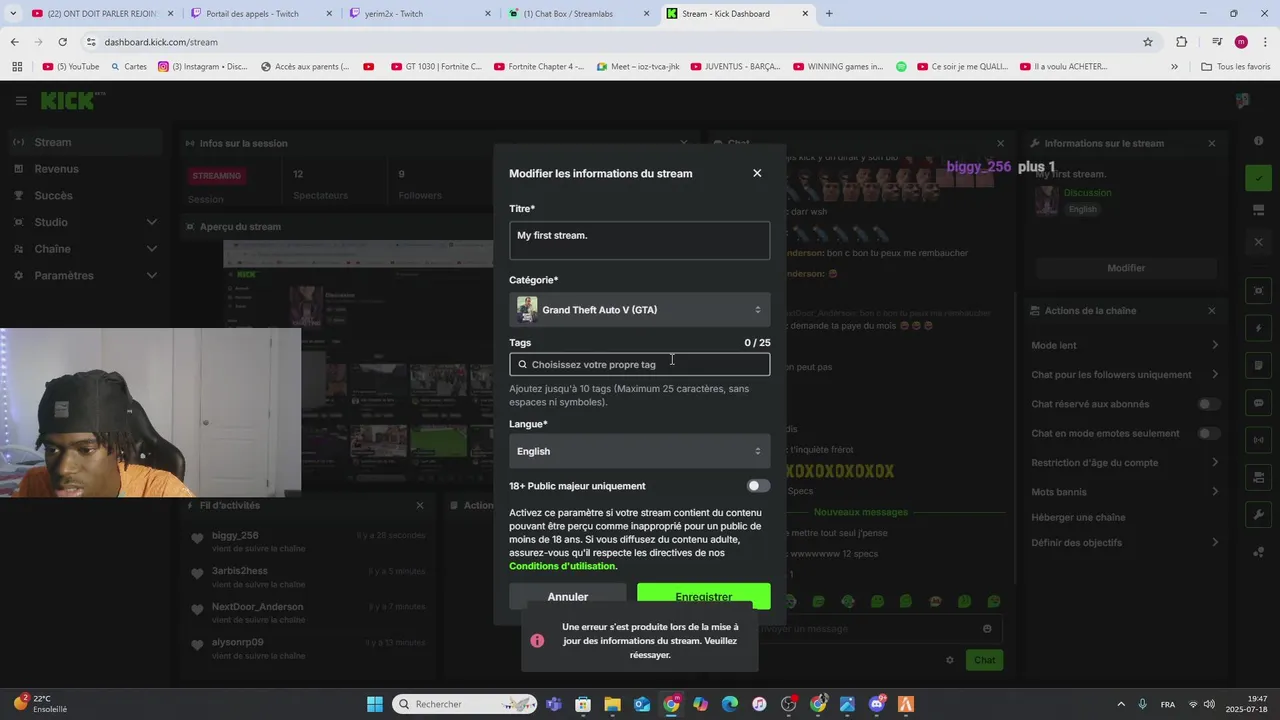Screen dimensions: 1280x720
Task: Toggle Chat en mode emotes seulement
Action: tap(1209, 433)
